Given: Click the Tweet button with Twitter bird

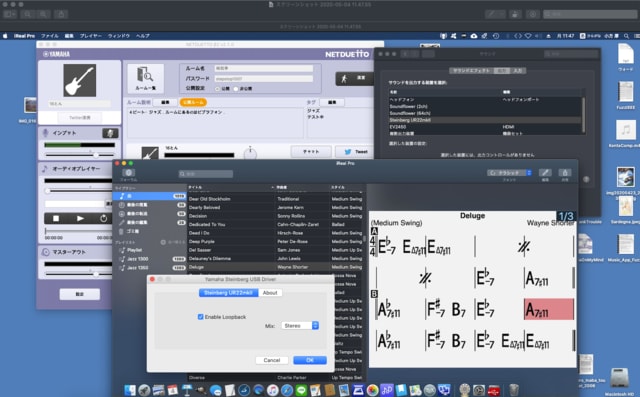Looking at the screenshot, I should point(354,151).
